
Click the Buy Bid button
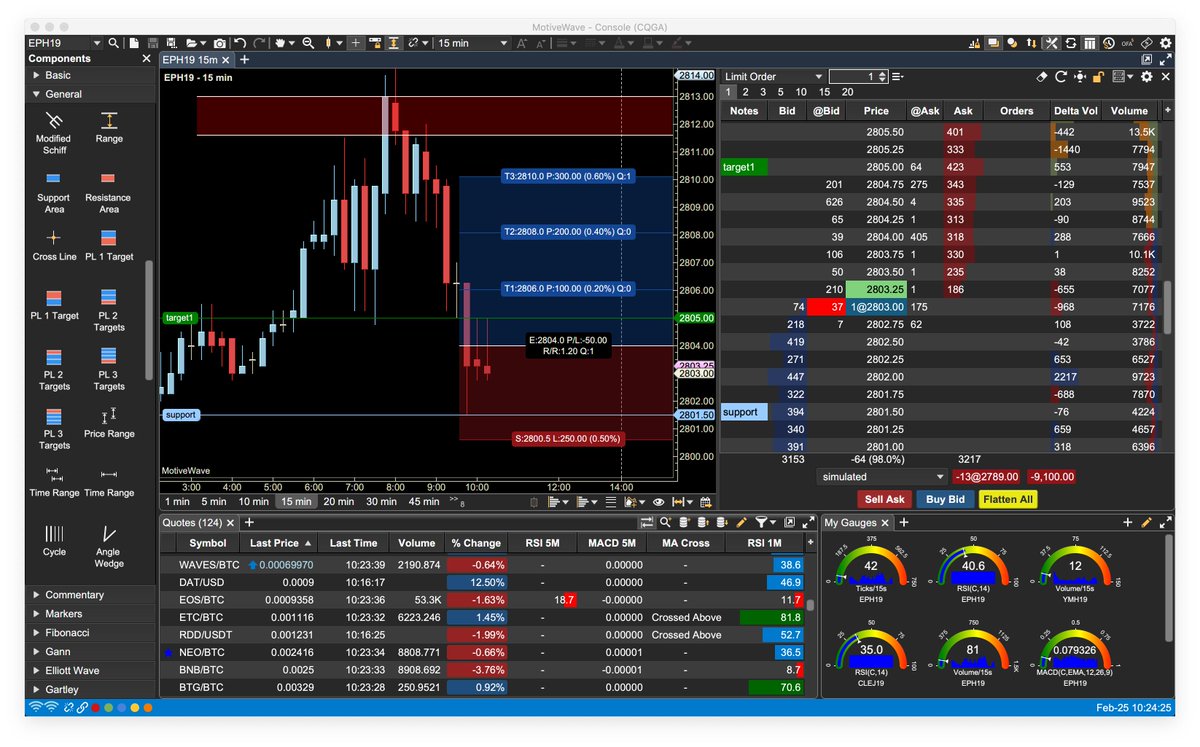pos(945,499)
